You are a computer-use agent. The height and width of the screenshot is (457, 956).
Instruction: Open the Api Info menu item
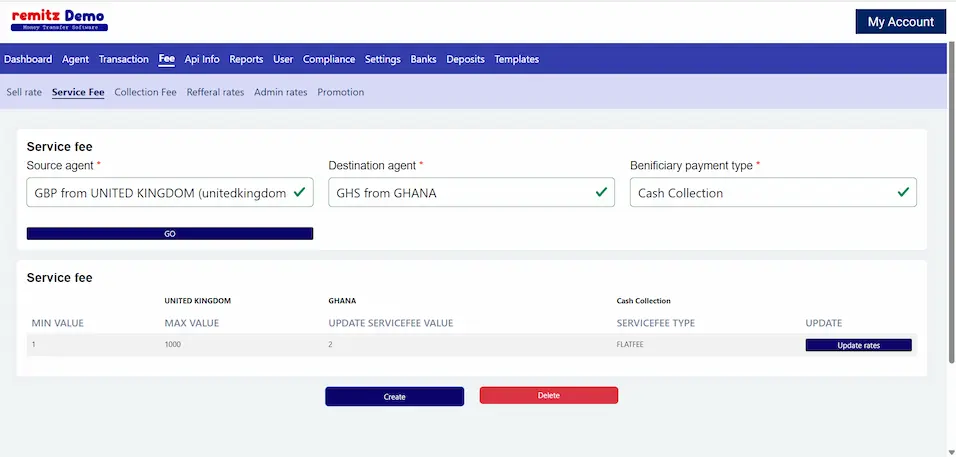[x=202, y=59]
